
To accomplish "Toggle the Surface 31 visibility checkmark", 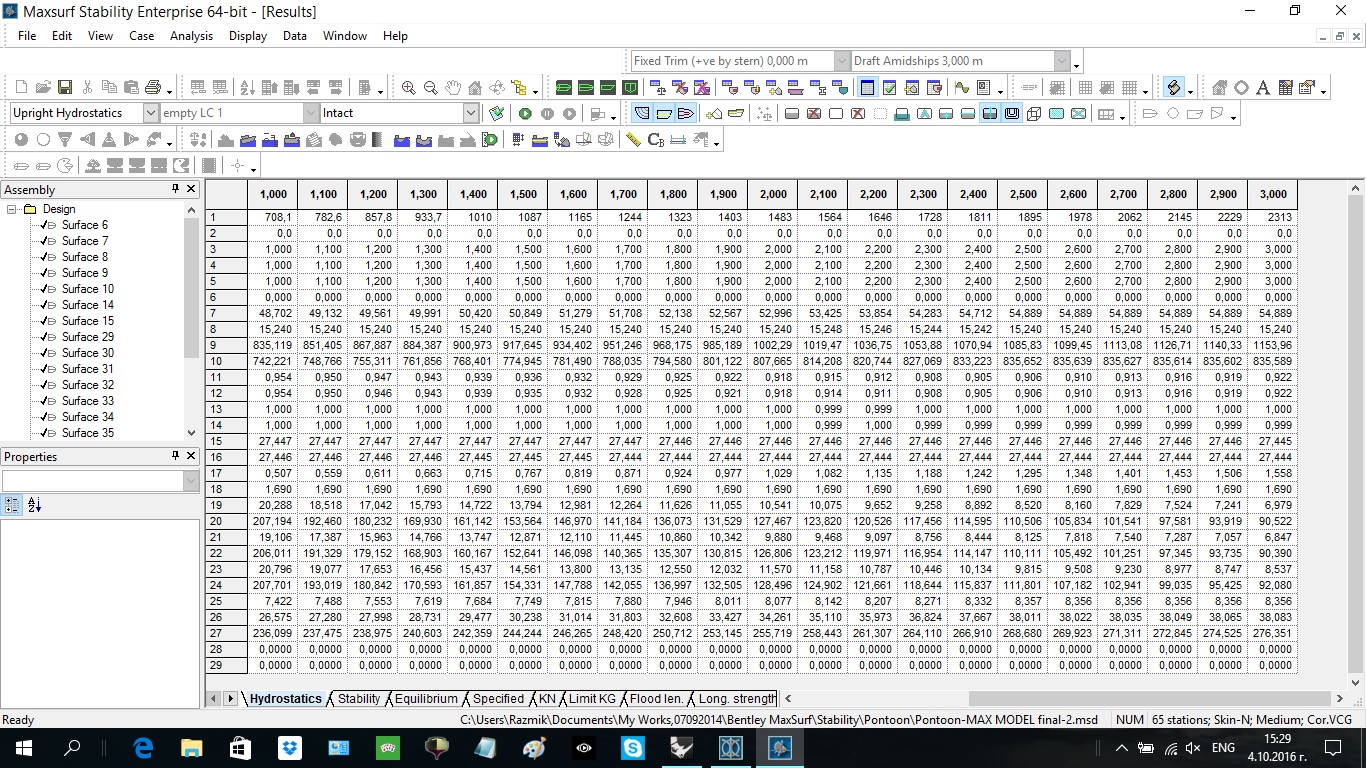I will 44,369.
